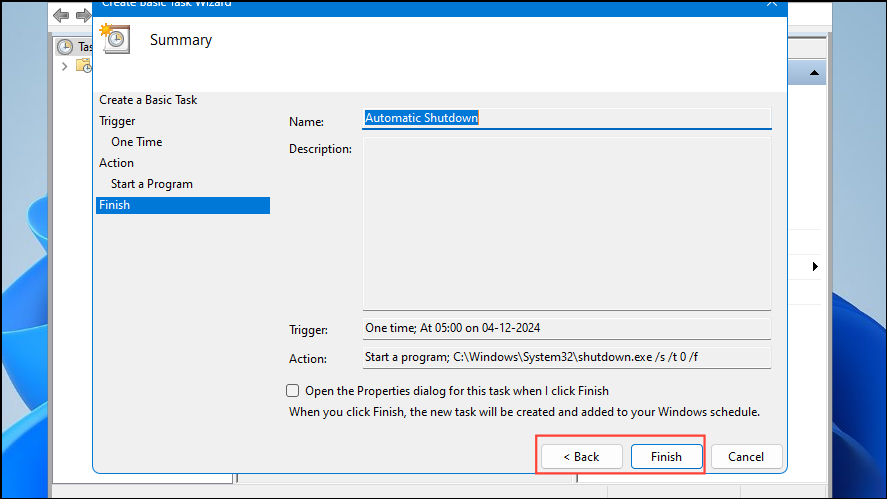Click the Finish button

(x=666, y=456)
